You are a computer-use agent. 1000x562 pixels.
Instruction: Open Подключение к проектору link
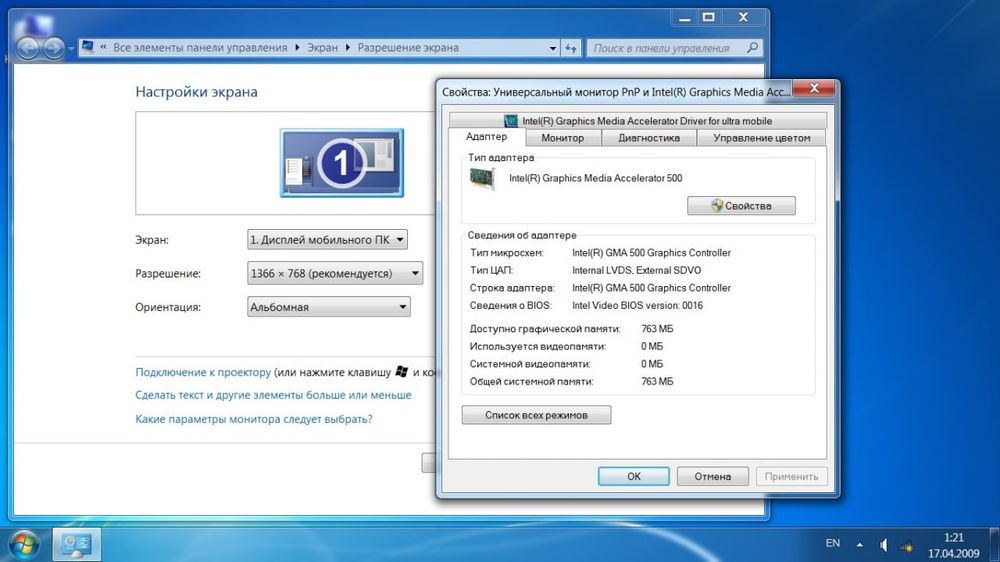(x=203, y=372)
